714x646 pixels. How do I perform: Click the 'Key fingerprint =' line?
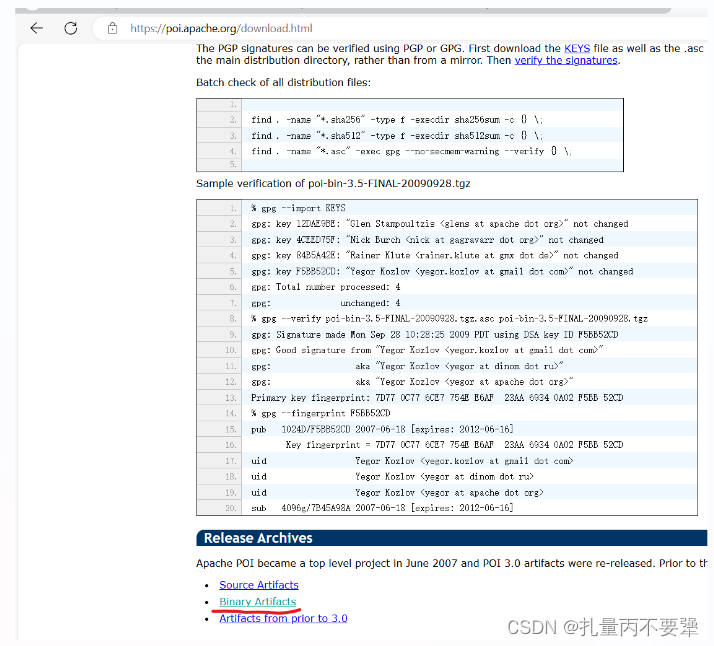(x=454, y=445)
